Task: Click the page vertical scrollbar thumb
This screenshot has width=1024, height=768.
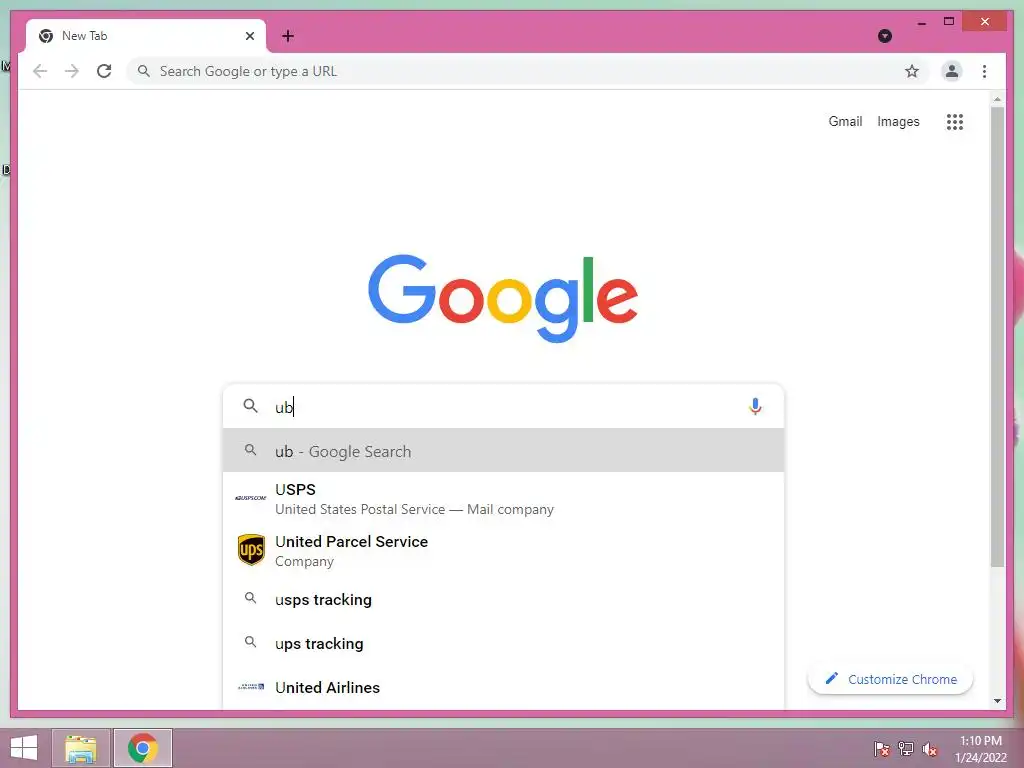Action: [997, 336]
